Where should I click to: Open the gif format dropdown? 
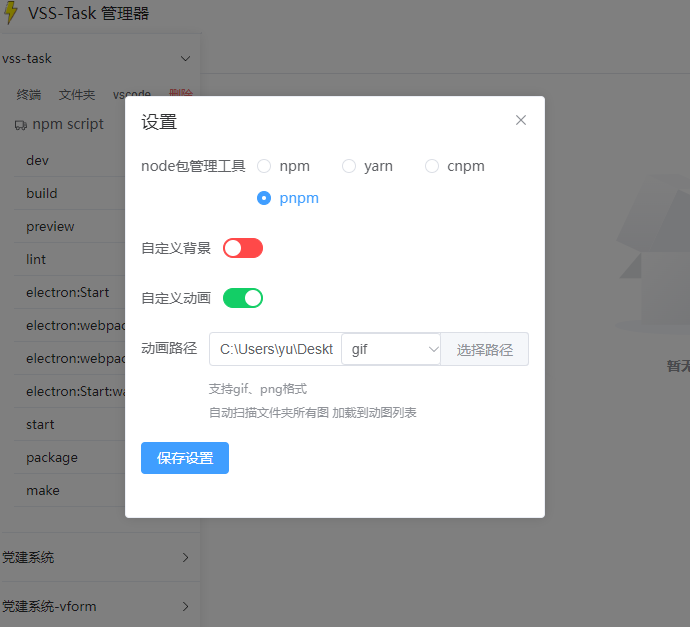tap(391, 349)
